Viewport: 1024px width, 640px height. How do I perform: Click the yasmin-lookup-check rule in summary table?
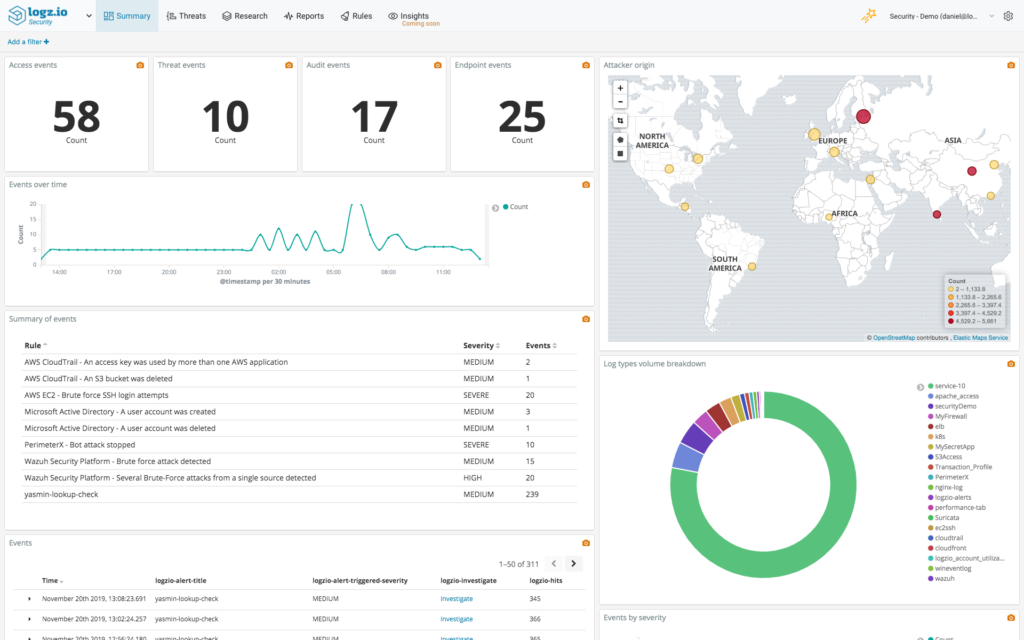pos(61,494)
